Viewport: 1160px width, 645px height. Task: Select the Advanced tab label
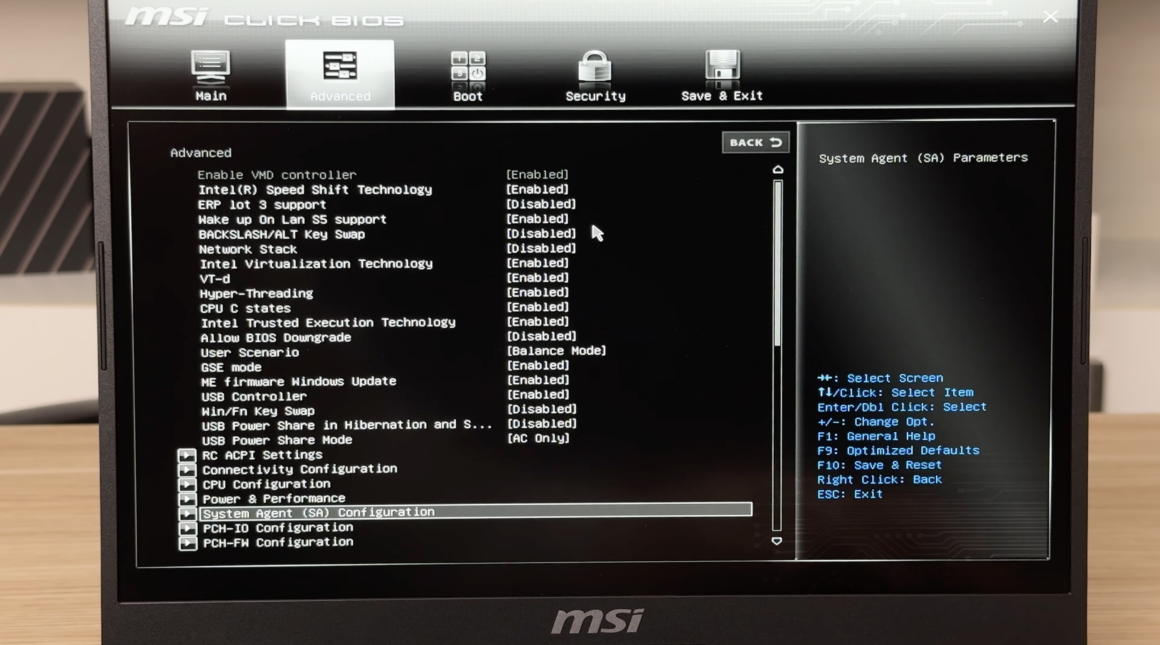tap(340, 96)
